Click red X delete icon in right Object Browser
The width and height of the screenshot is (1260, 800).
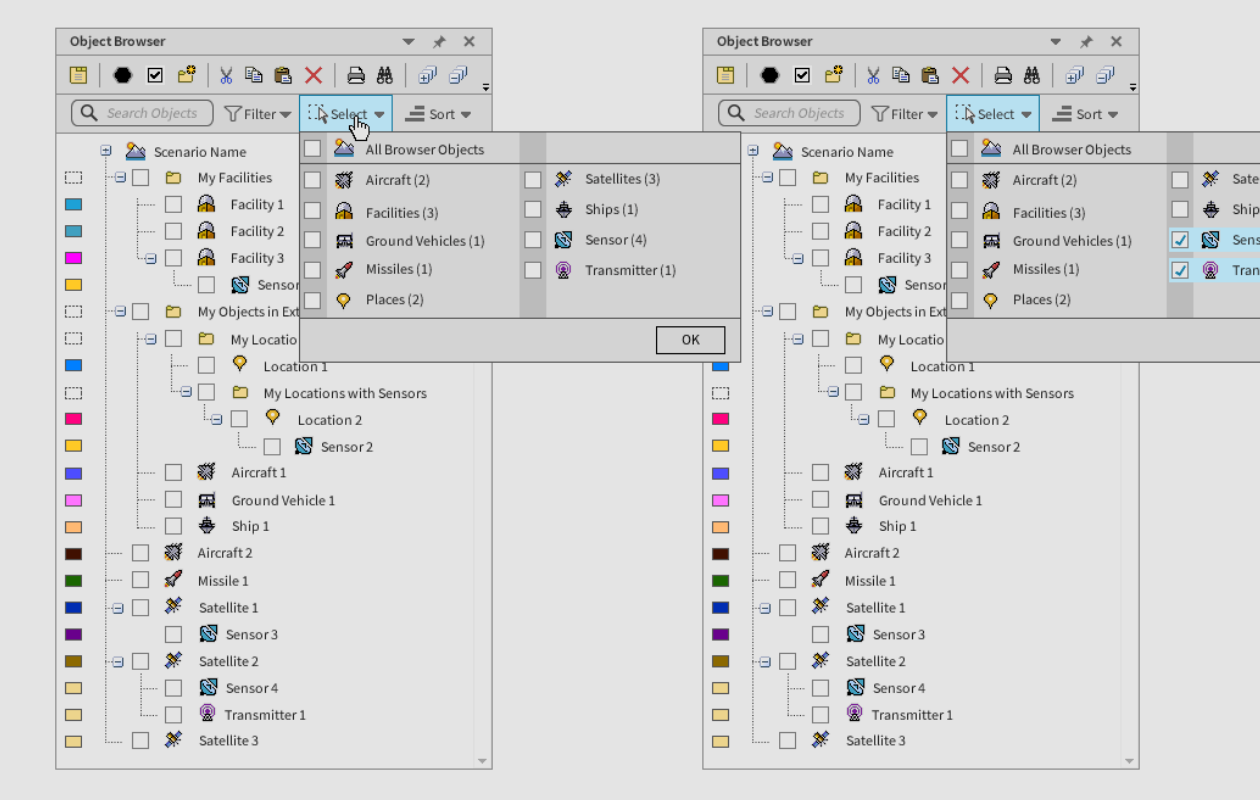[x=960, y=75]
